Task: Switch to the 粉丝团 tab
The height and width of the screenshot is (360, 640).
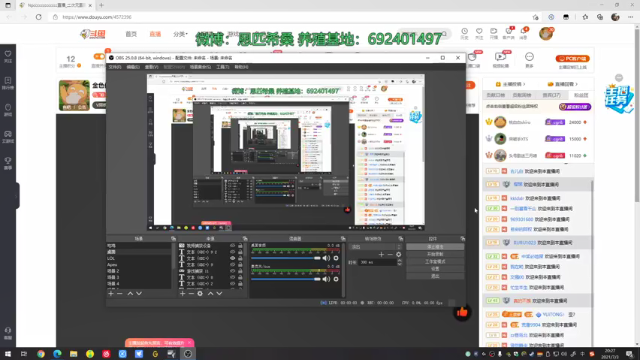Action: 581,95
